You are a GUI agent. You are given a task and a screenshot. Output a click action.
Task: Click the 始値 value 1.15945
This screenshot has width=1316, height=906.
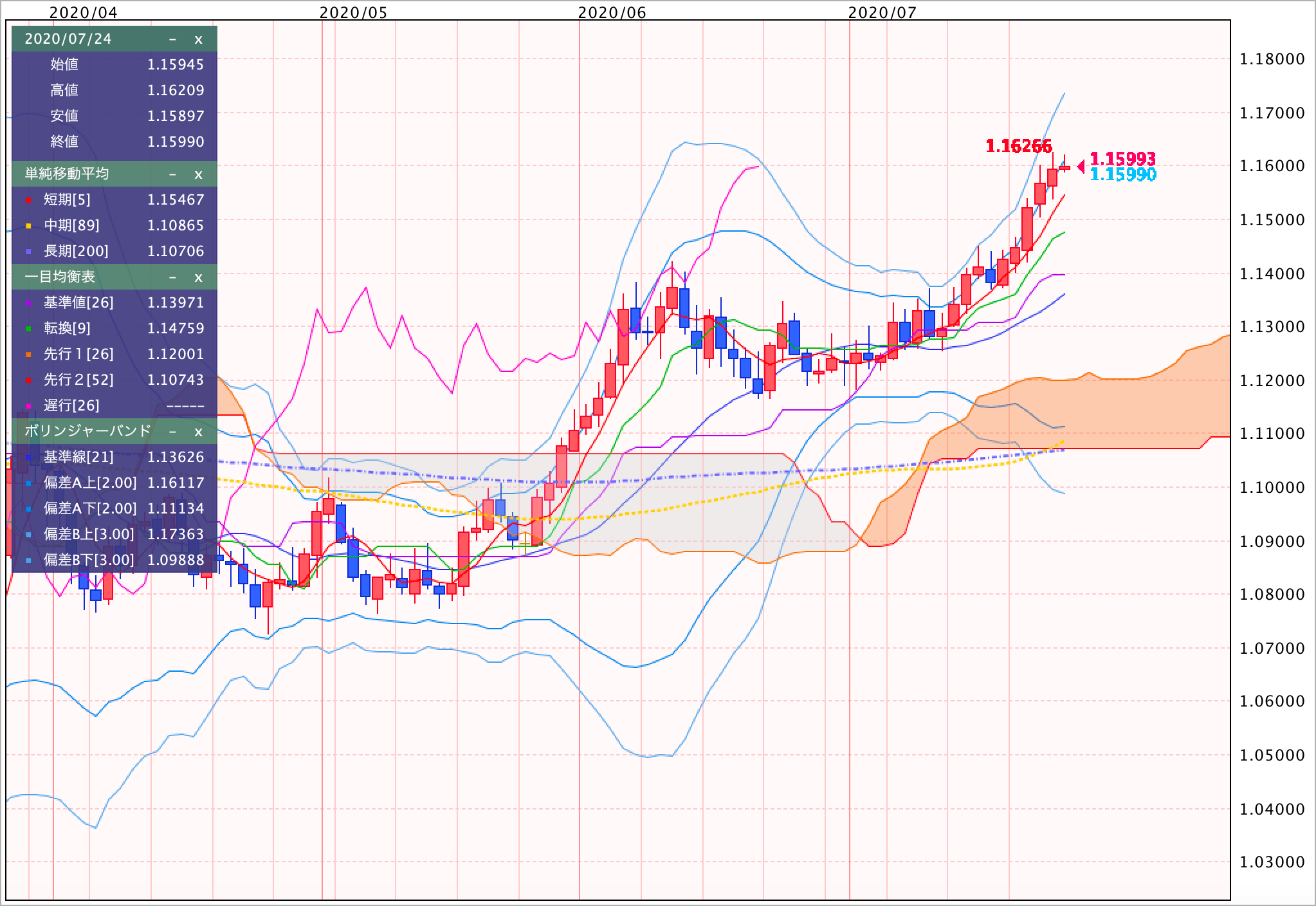[176, 64]
